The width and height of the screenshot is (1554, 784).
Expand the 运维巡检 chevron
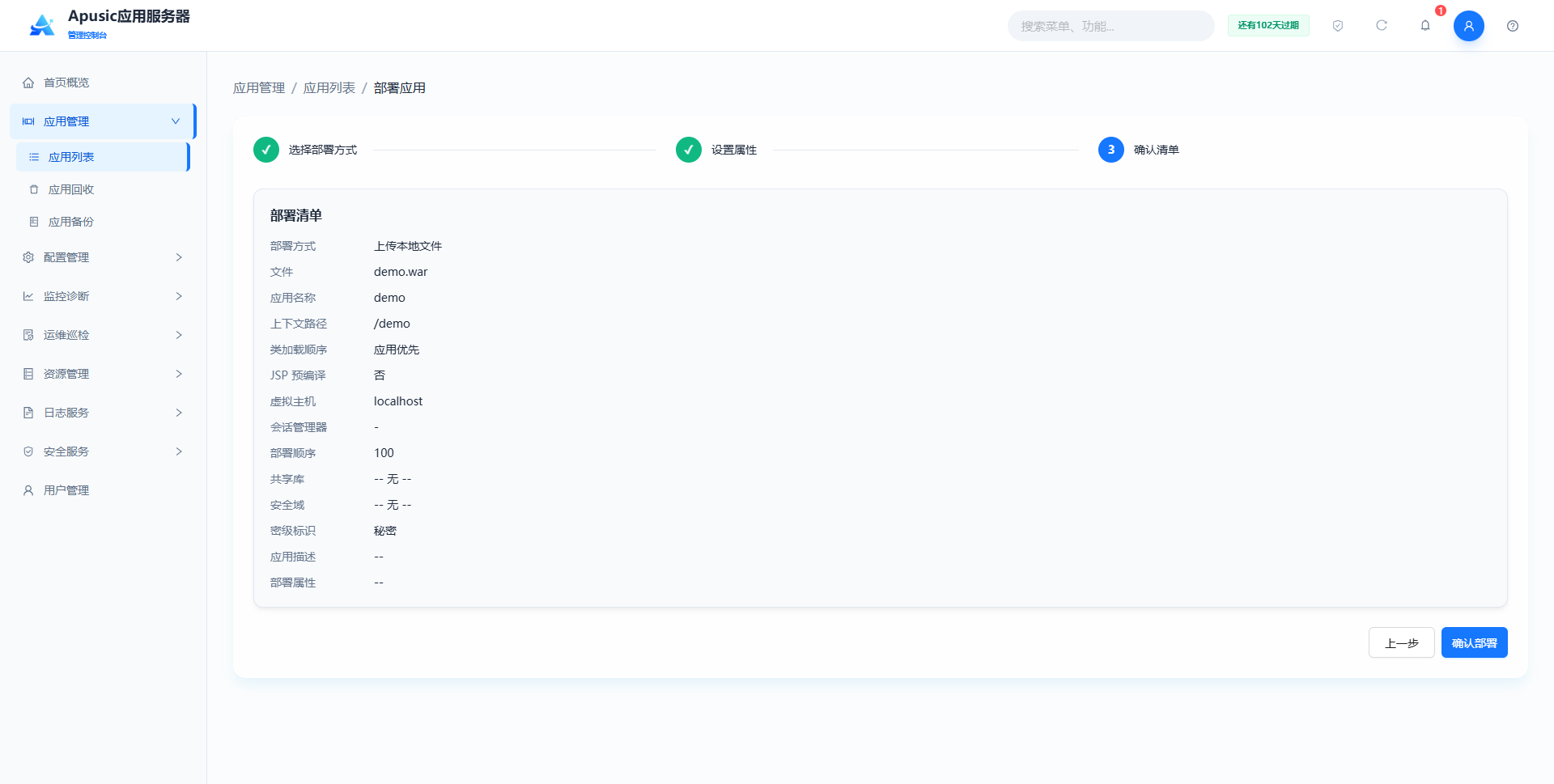tap(179, 335)
